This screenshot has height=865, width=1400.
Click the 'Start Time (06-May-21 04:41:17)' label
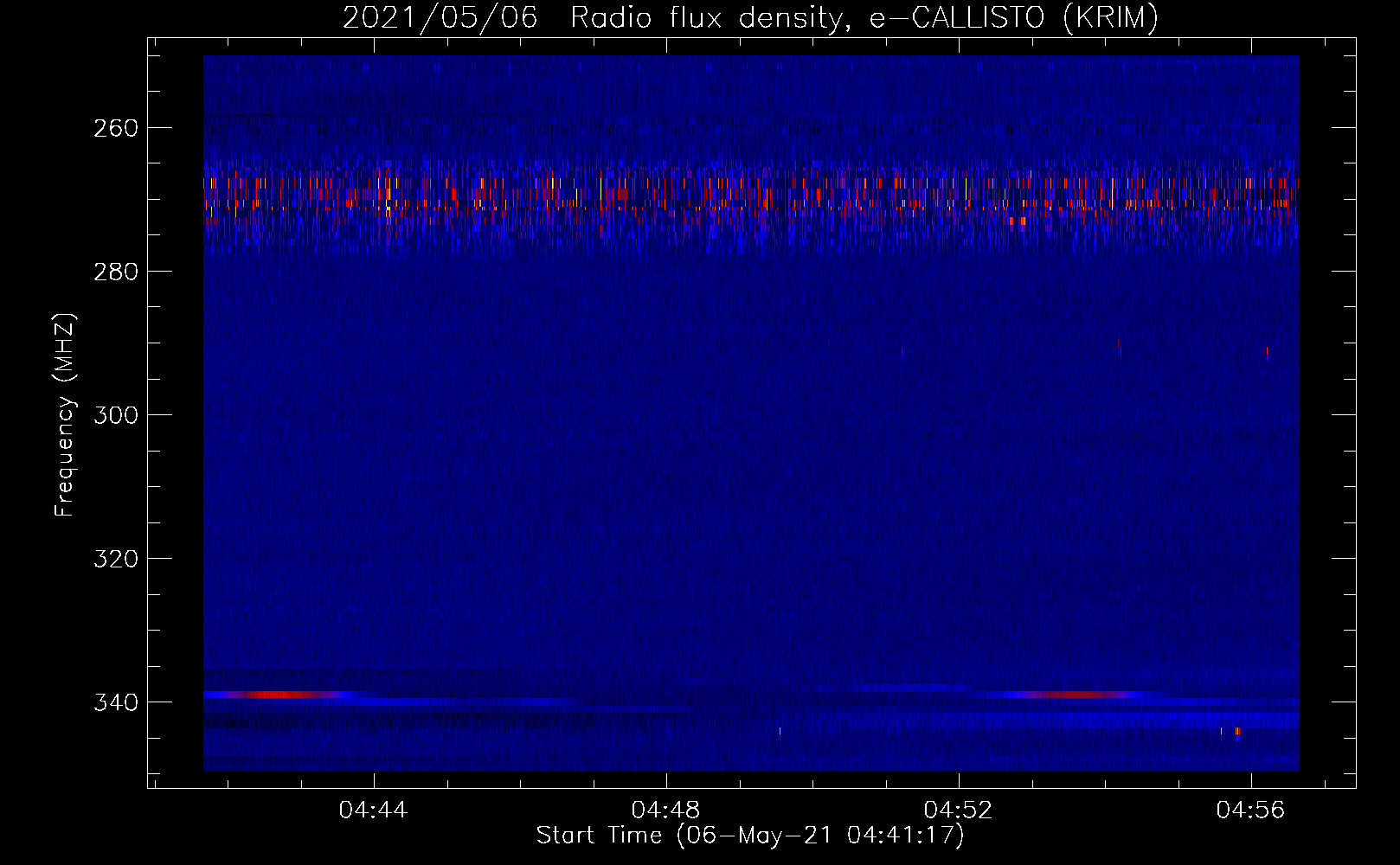tap(750, 836)
